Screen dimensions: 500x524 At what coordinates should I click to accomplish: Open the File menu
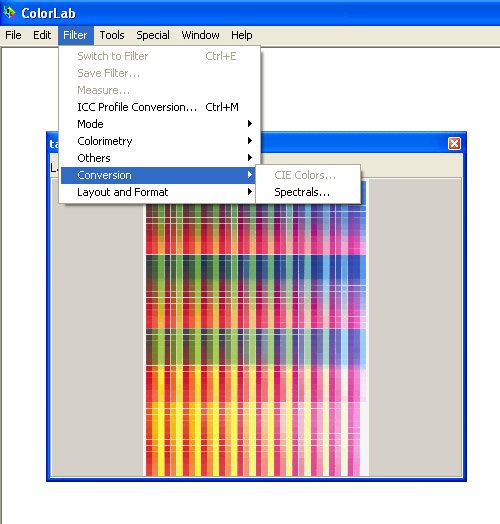pyautogui.click(x=13, y=35)
